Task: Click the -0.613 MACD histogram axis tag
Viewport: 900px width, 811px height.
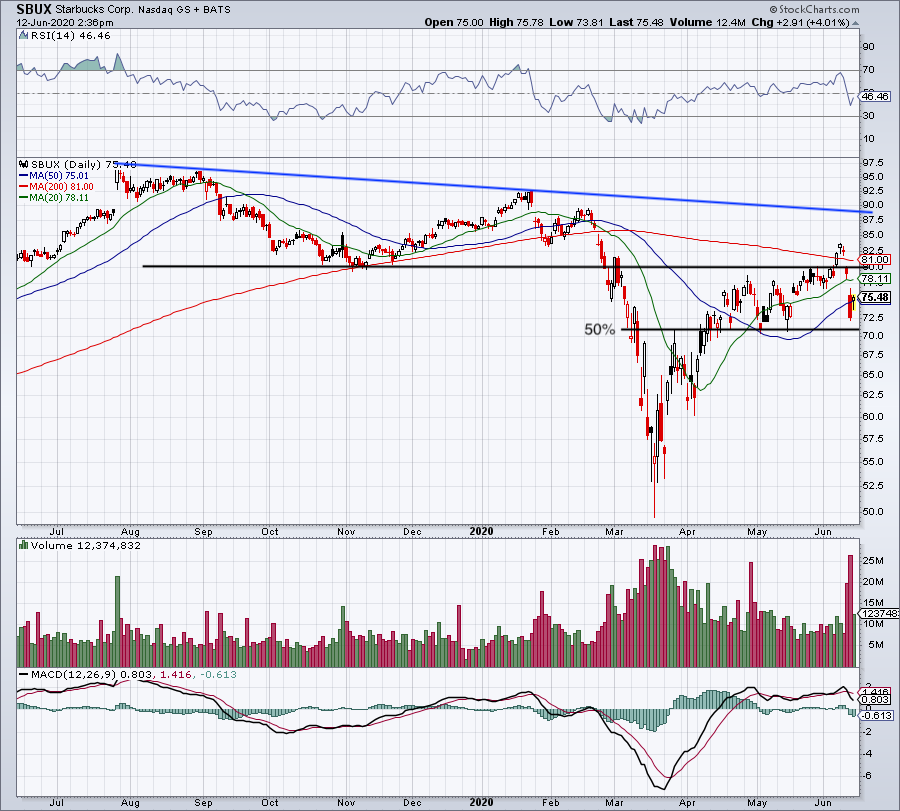Action: pyautogui.click(x=875, y=715)
